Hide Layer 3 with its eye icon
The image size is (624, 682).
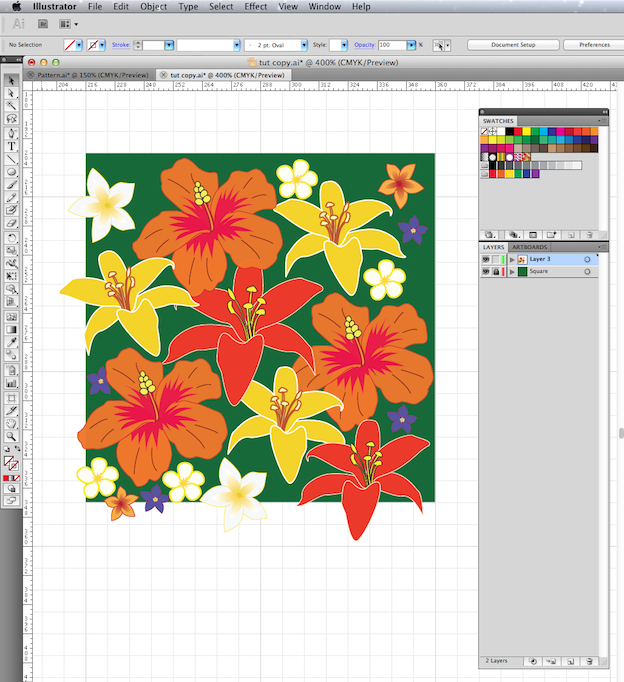pos(485,260)
